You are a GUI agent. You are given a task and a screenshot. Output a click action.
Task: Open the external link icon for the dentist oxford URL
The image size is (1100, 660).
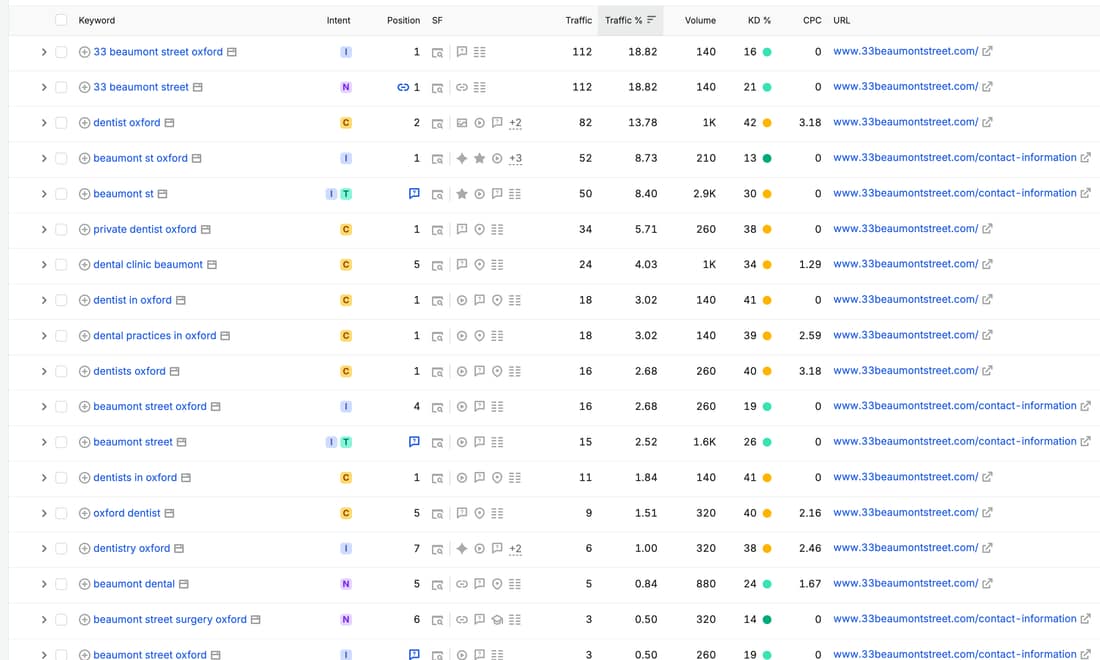987,122
